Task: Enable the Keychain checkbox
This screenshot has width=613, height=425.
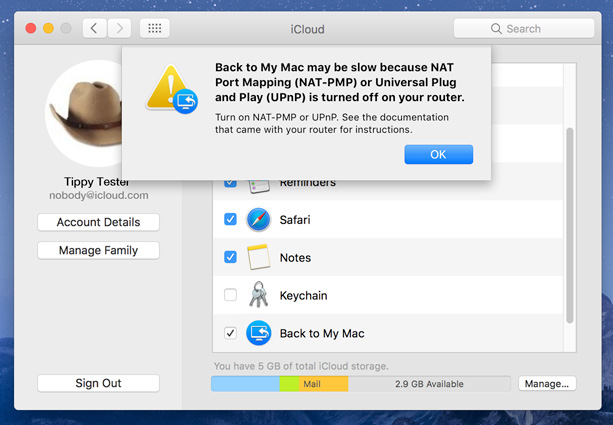Action: point(230,294)
